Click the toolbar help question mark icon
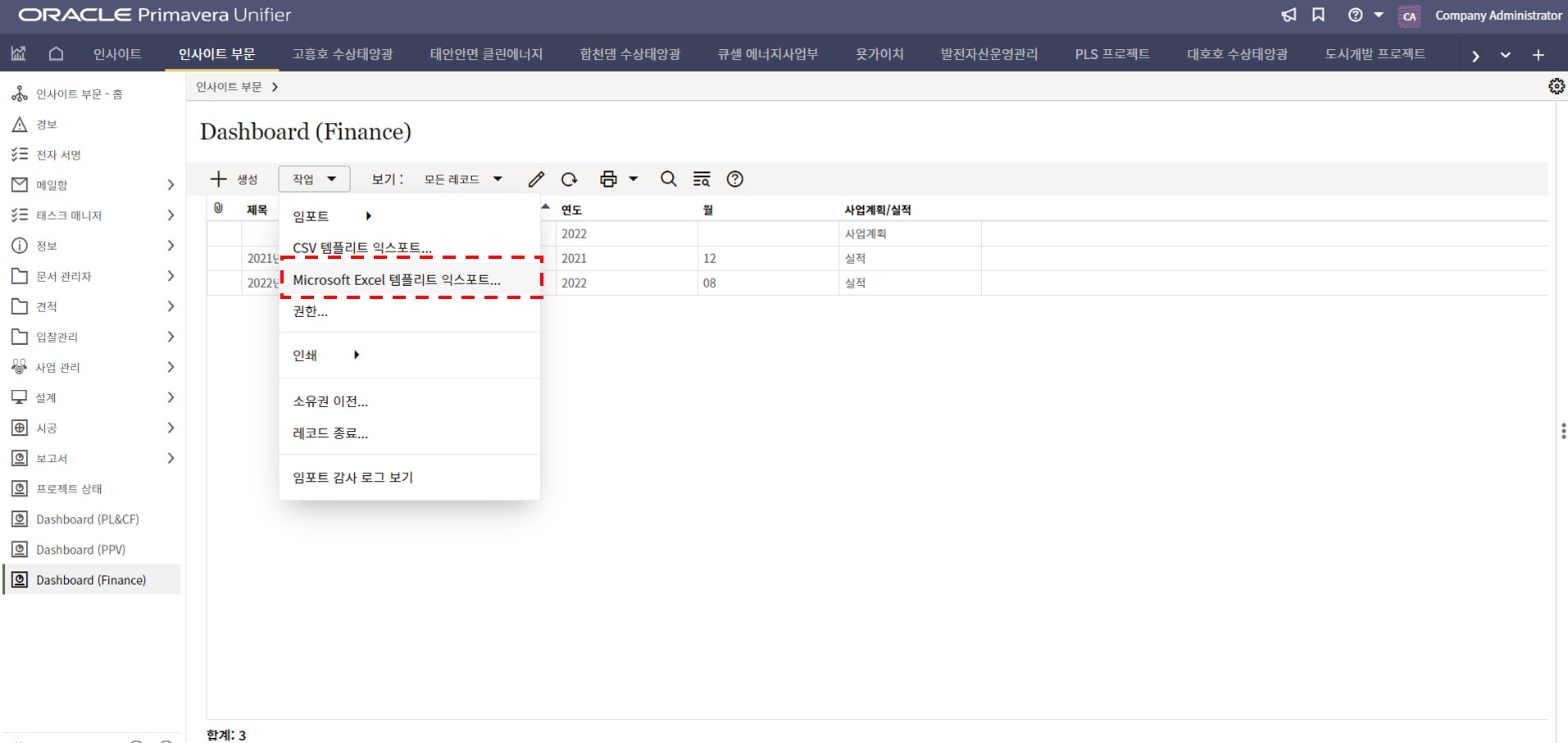 click(x=735, y=179)
